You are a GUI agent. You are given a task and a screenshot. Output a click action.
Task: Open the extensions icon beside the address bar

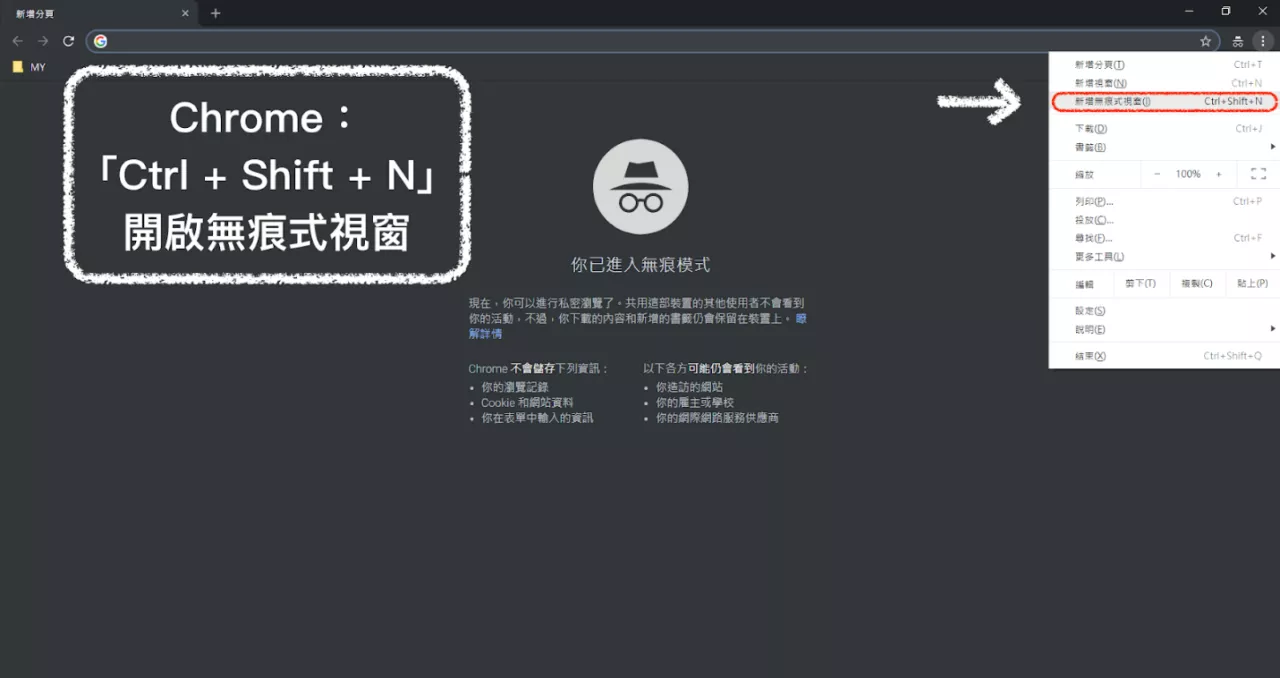click(x=1237, y=41)
